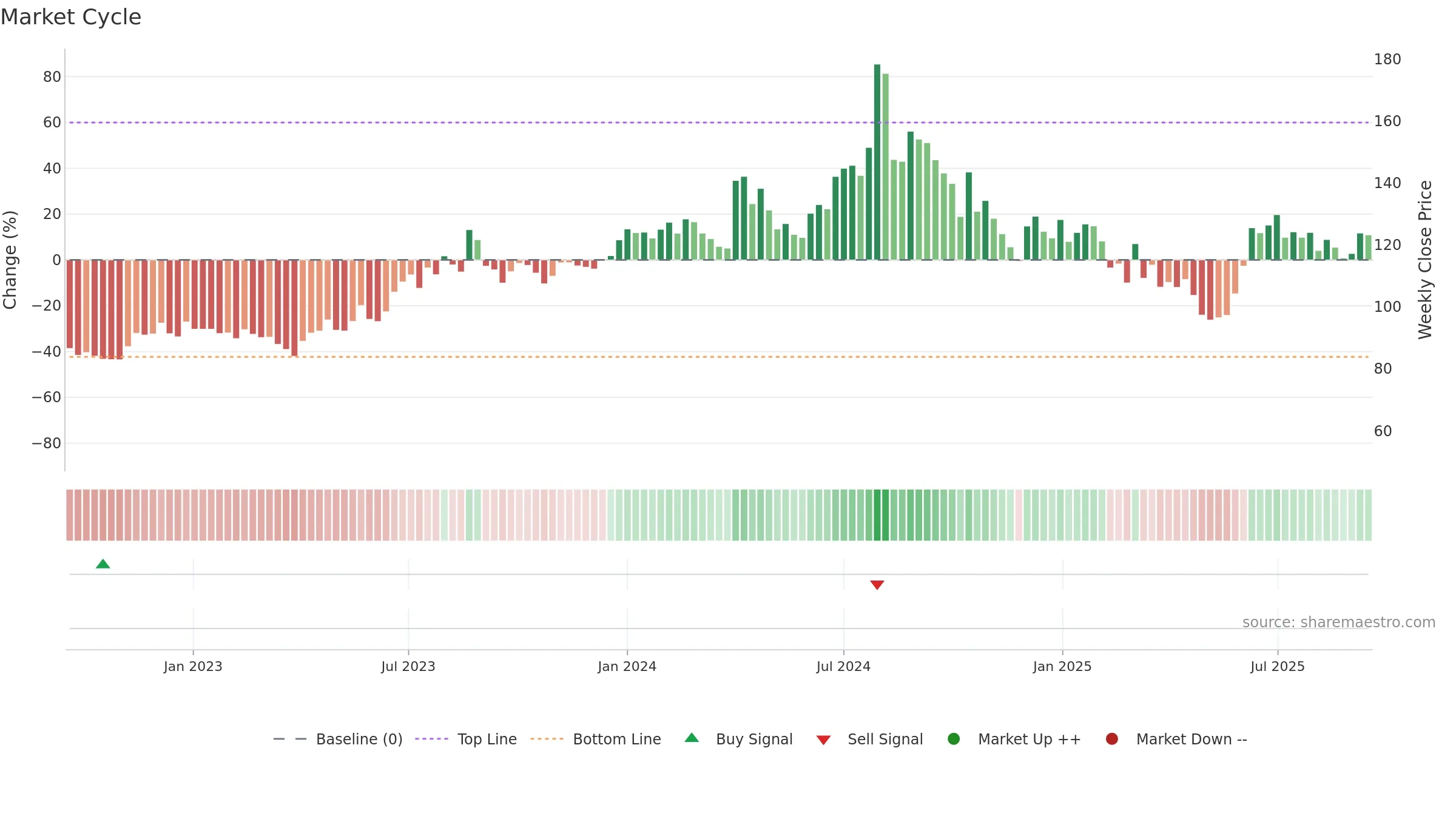Toggle the Baseline (0) legend entry

point(338,739)
